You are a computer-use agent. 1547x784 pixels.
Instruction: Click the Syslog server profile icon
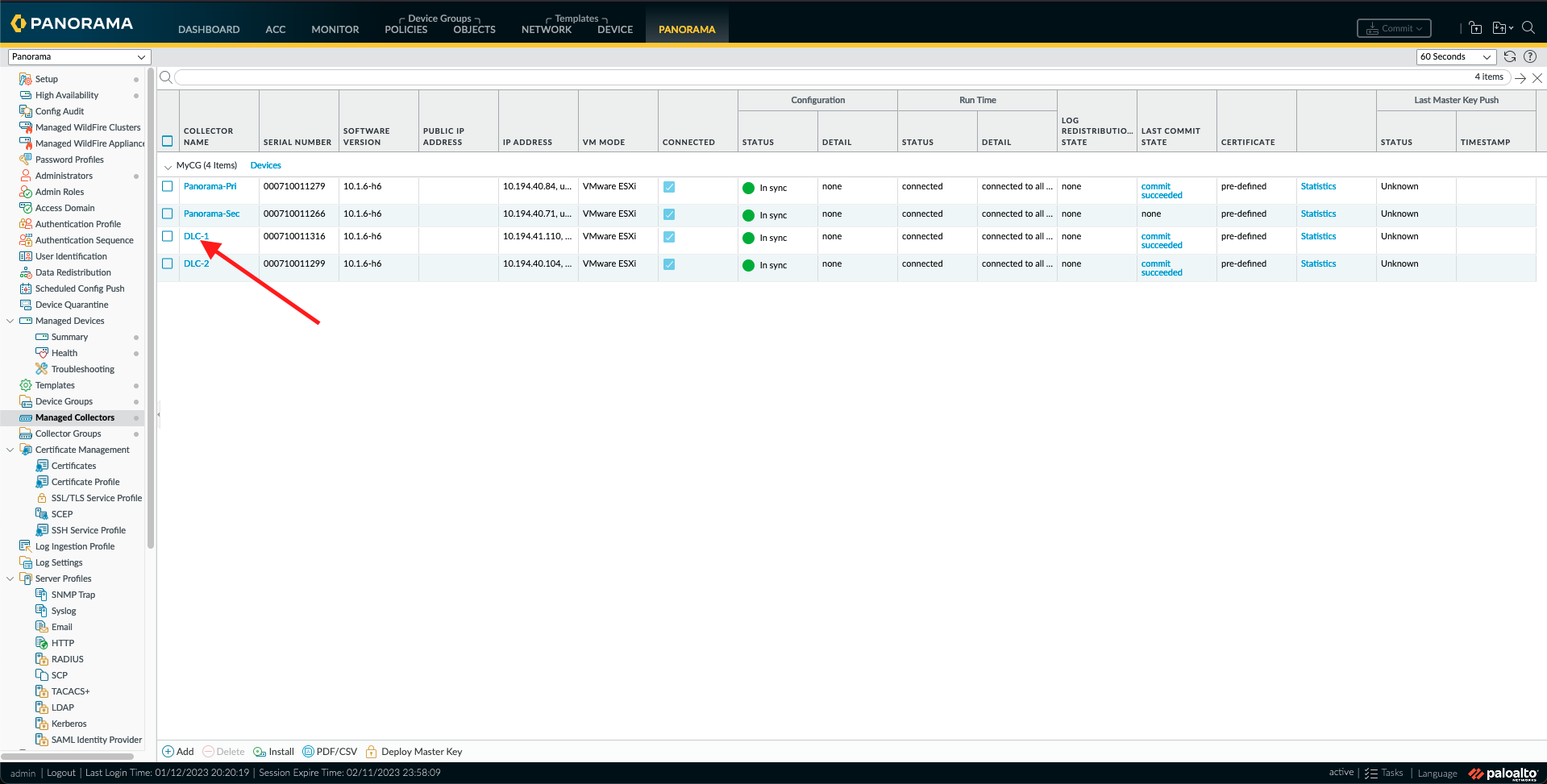tap(41, 610)
